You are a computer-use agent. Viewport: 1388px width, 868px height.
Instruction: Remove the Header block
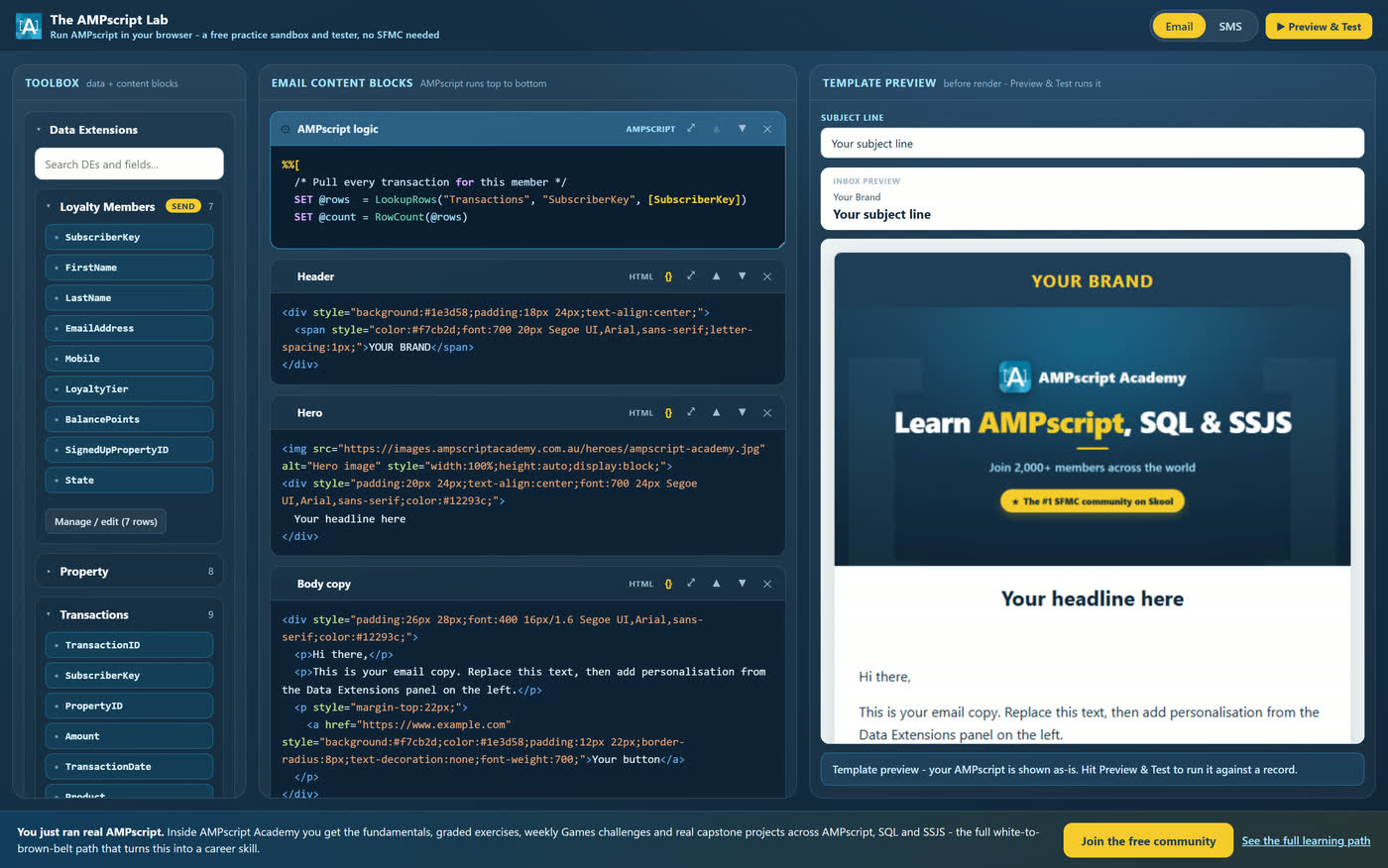tap(767, 276)
